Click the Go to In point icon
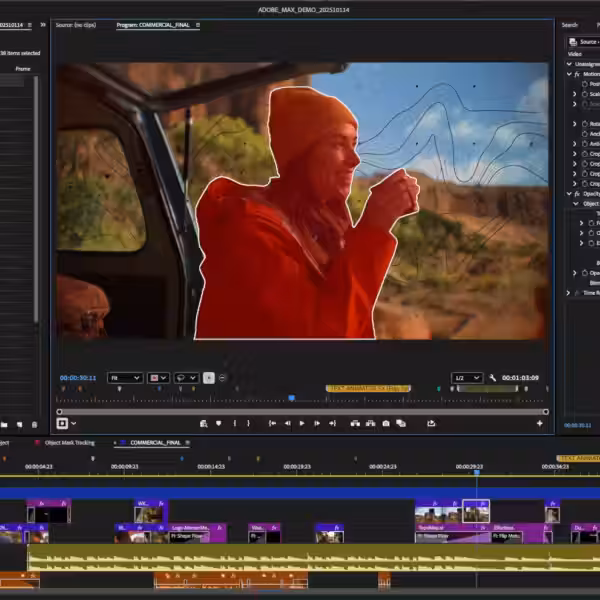This screenshot has height=600, width=600. click(x=272, y=423)
